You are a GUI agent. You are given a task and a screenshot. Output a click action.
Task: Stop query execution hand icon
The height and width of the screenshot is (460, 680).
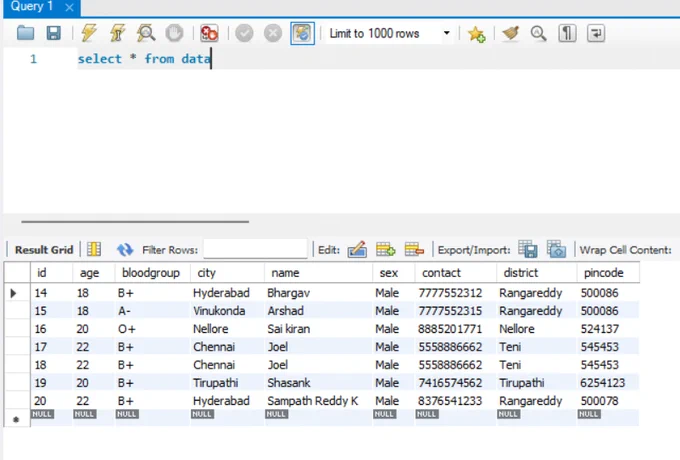(174, 33)
